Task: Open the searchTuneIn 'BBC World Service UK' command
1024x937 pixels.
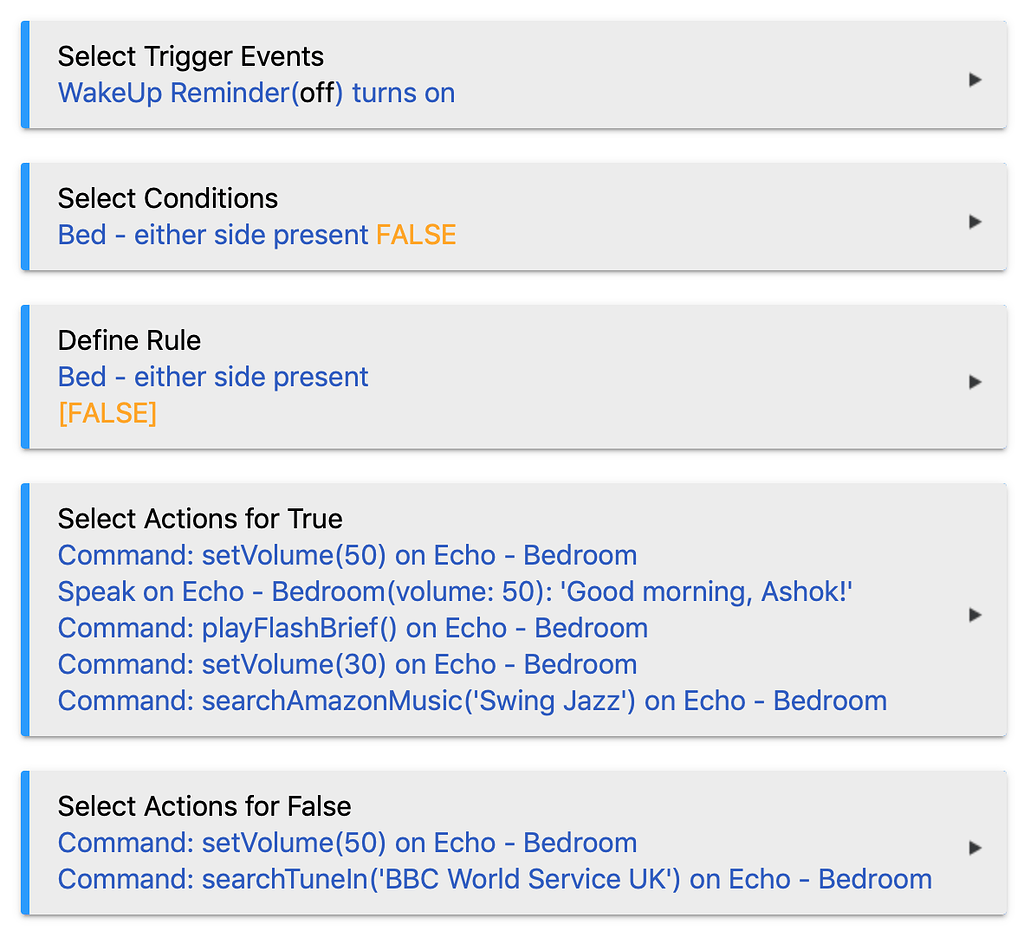Action: click(x=494, y=879)
